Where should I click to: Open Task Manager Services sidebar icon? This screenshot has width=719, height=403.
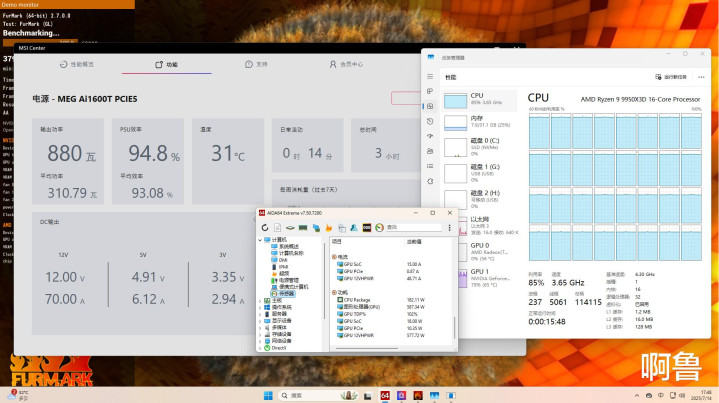pos(430,181)
